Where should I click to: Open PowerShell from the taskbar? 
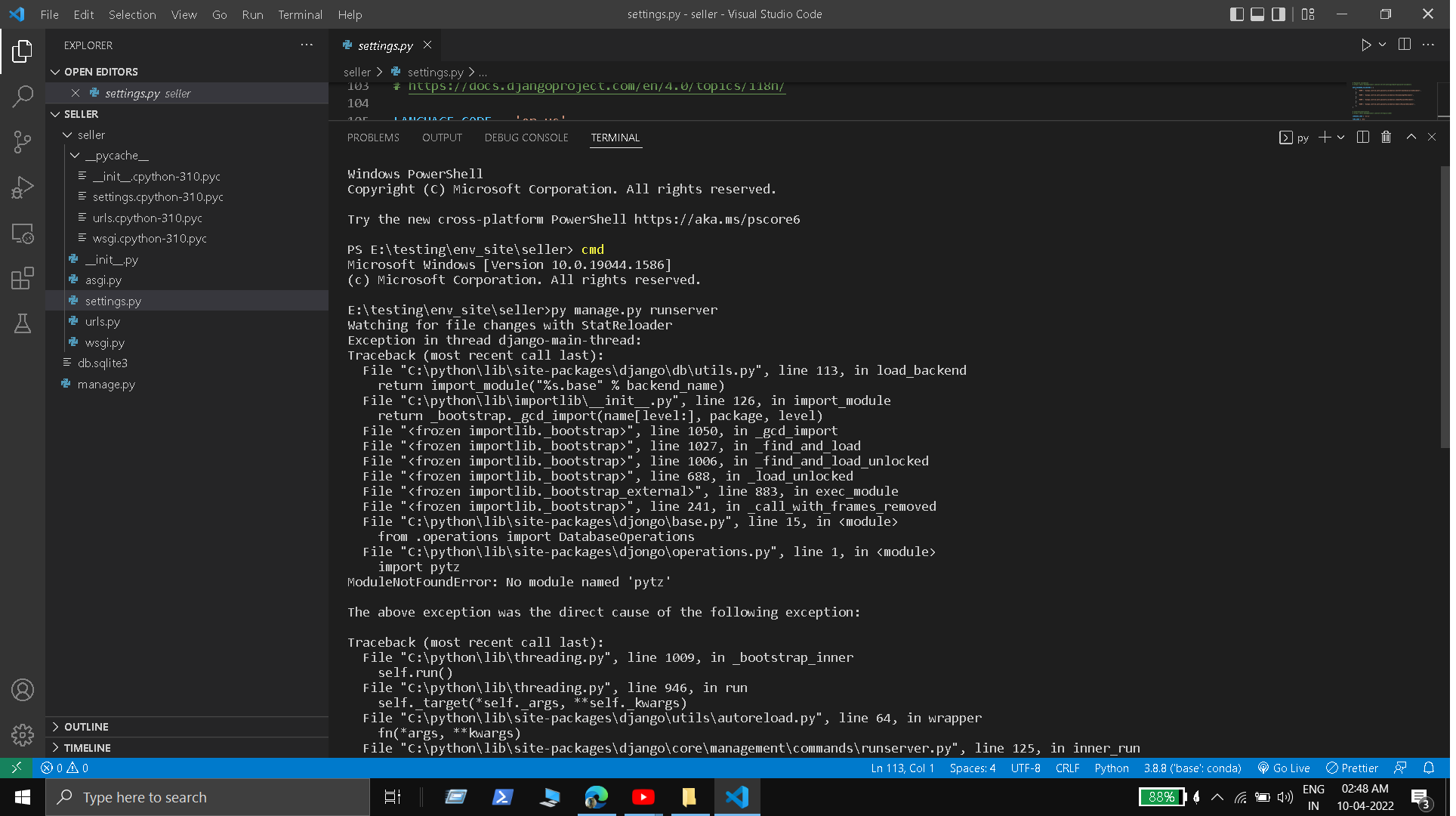coord(503,797)
